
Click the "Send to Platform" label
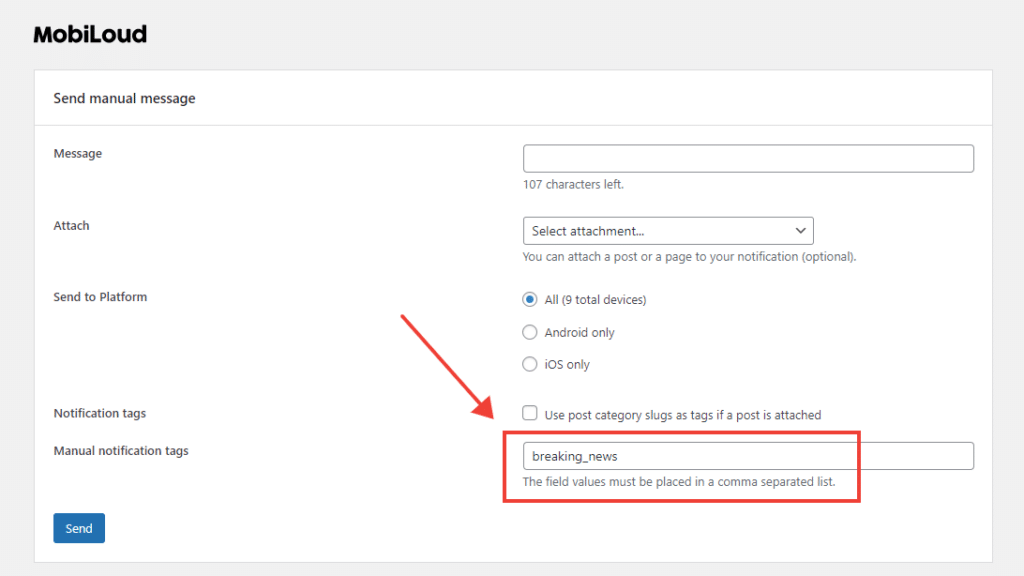(x=100, y=296)
